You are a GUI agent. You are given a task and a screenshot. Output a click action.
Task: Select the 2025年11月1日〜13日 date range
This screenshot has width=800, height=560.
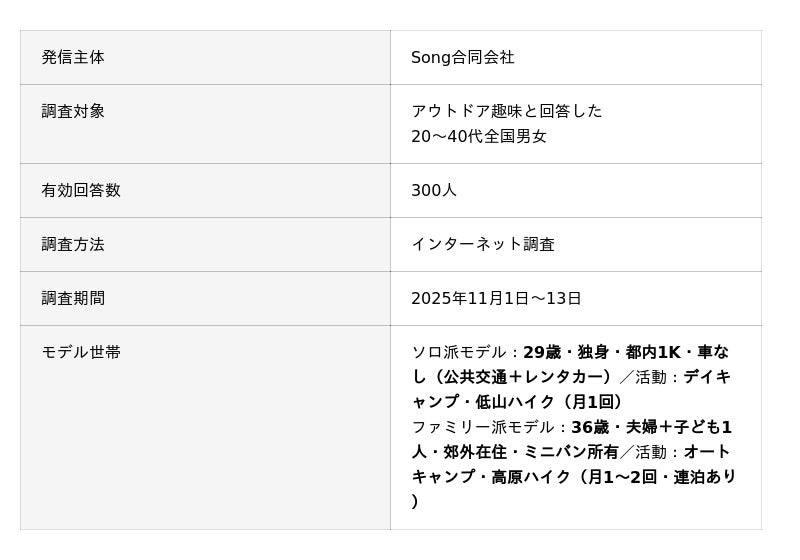pos(496,298)
